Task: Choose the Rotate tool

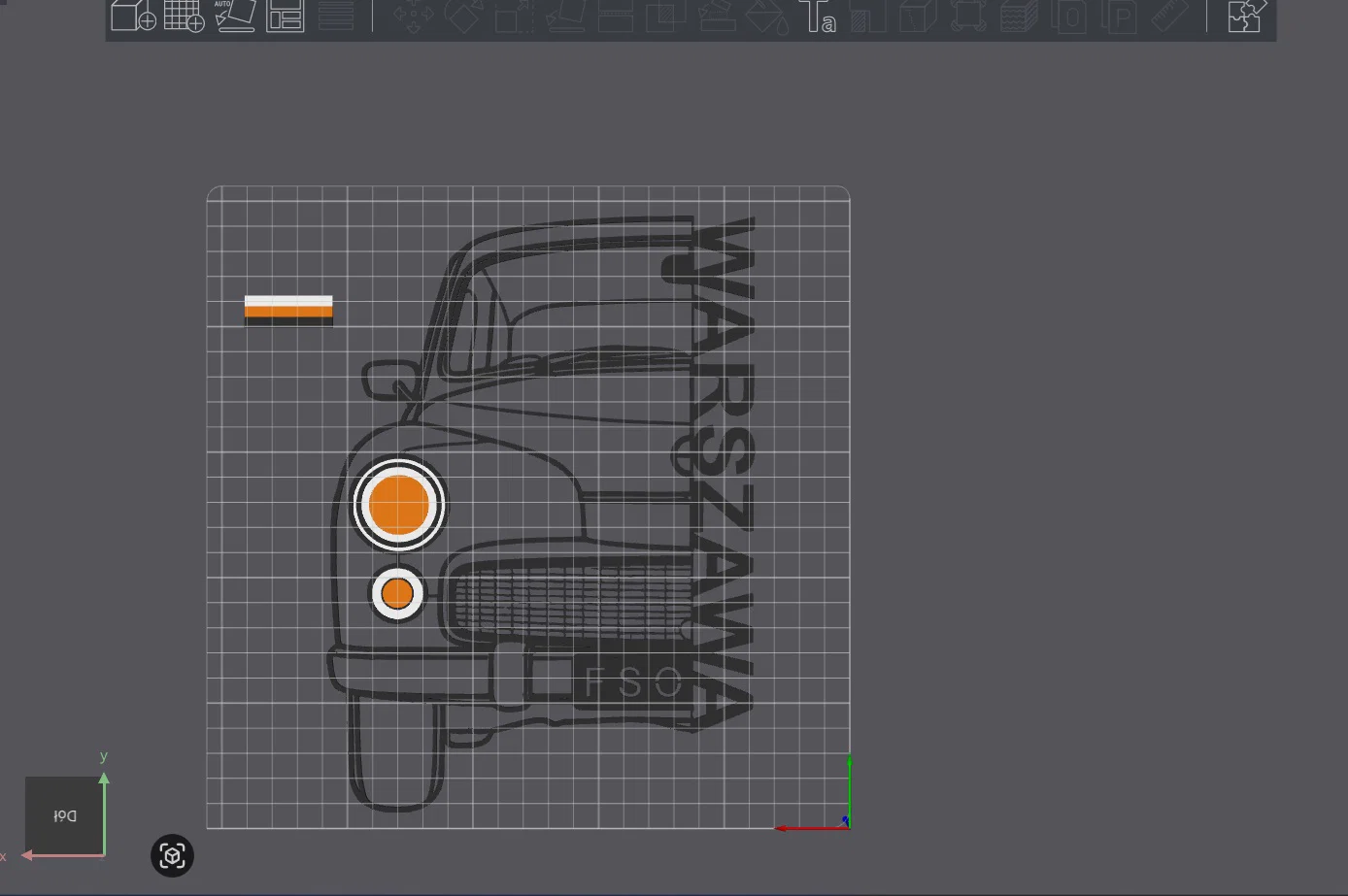Action: (x=463, y=17)
